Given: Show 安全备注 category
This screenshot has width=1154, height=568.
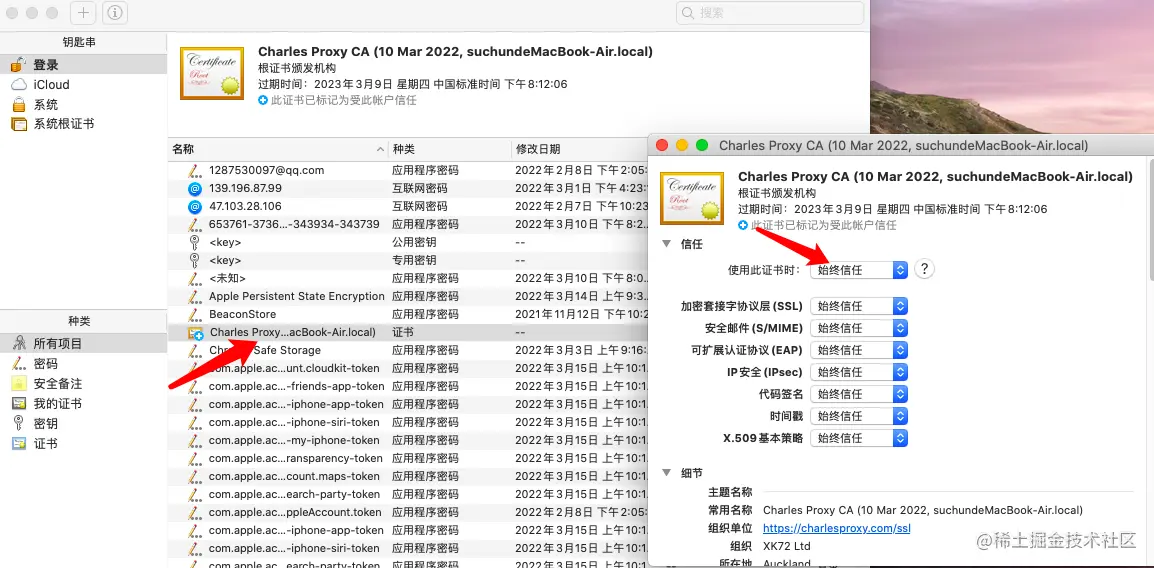Looking at the screenshot, I should click(83, 383).
